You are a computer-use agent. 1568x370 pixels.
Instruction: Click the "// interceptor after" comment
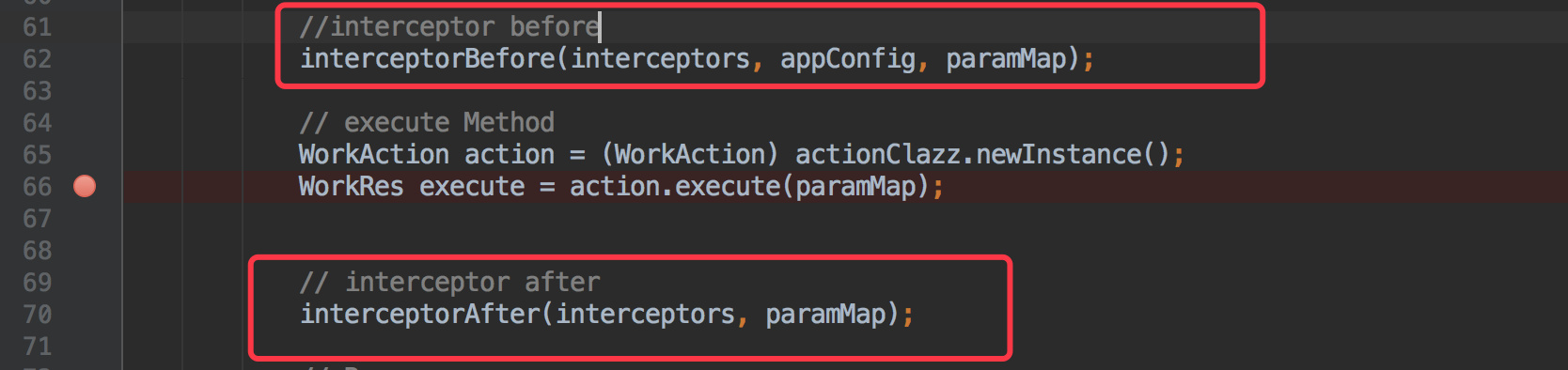[449, 283]
